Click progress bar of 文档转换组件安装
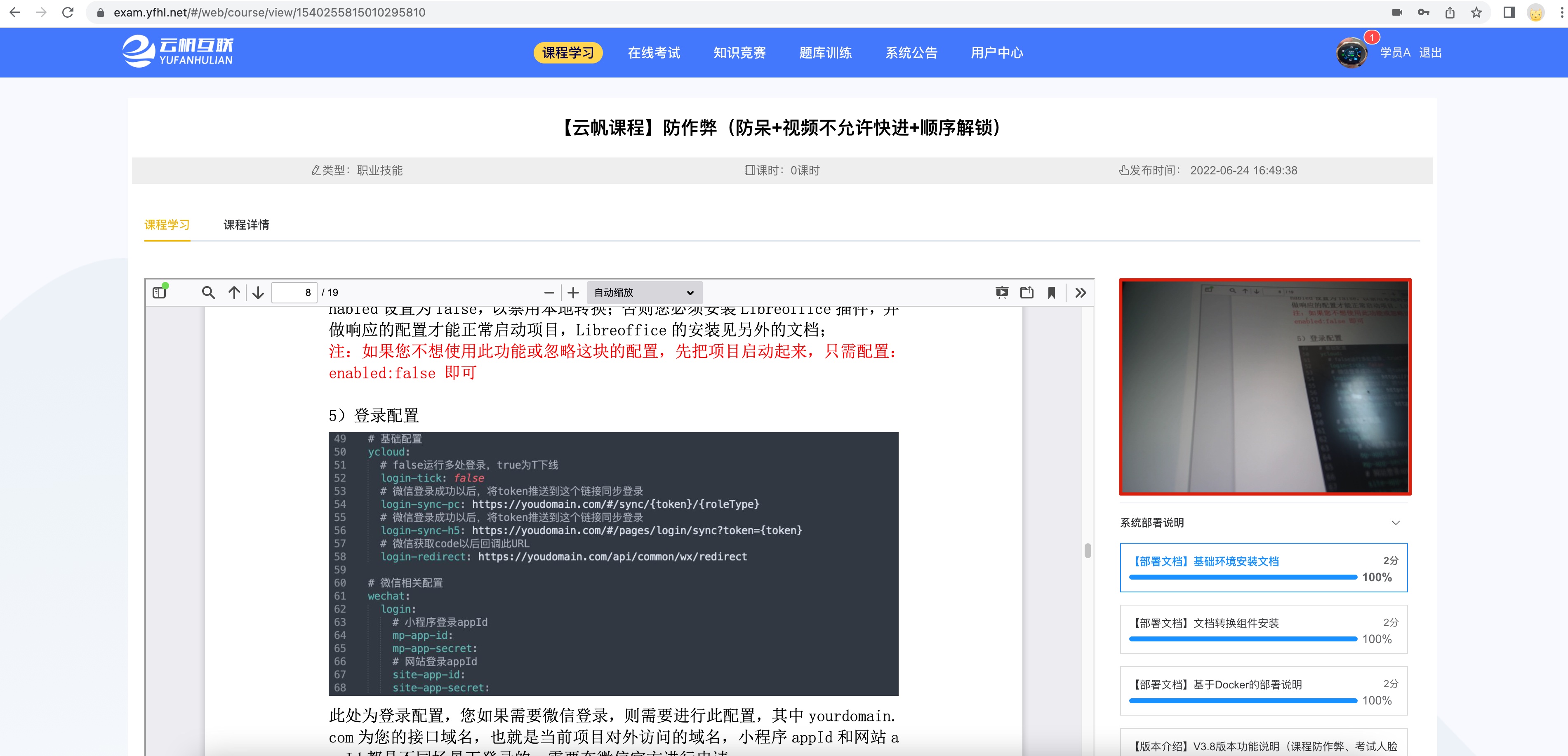Viewport: 1568px width, 756px height. [1242, 639]
